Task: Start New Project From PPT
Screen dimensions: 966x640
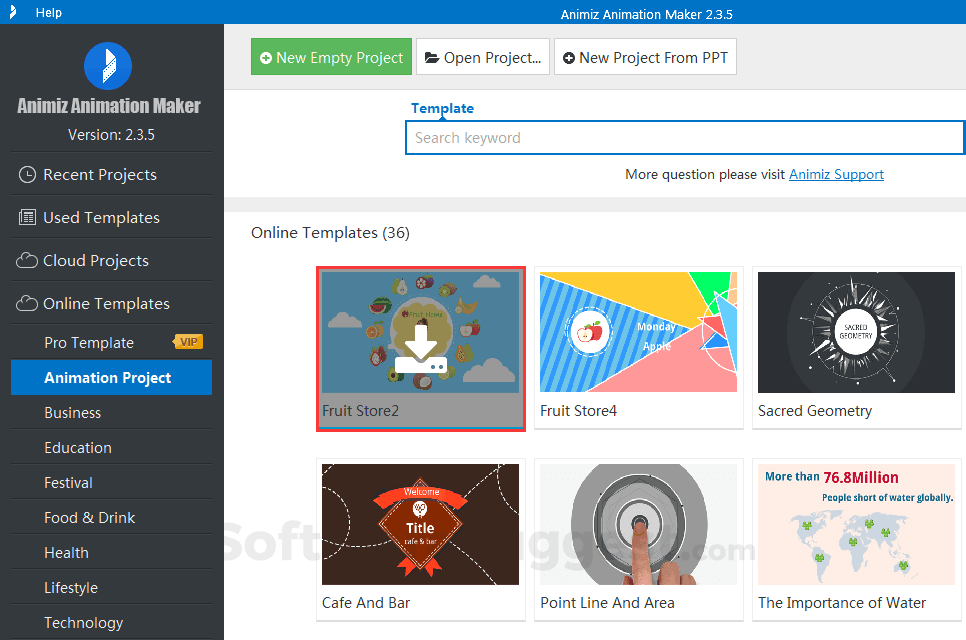Action: tap(645, 57)
